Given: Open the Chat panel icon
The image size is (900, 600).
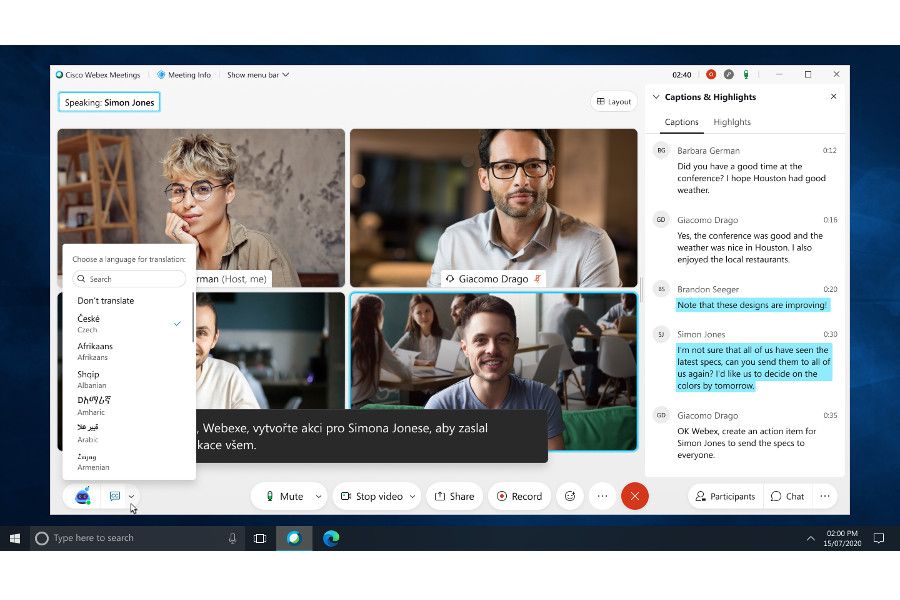Looking at the screenshot, I should (788, 496).
